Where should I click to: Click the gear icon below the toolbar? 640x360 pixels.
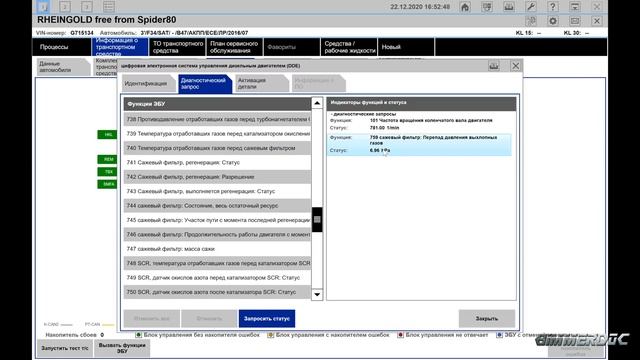(553, 21)
